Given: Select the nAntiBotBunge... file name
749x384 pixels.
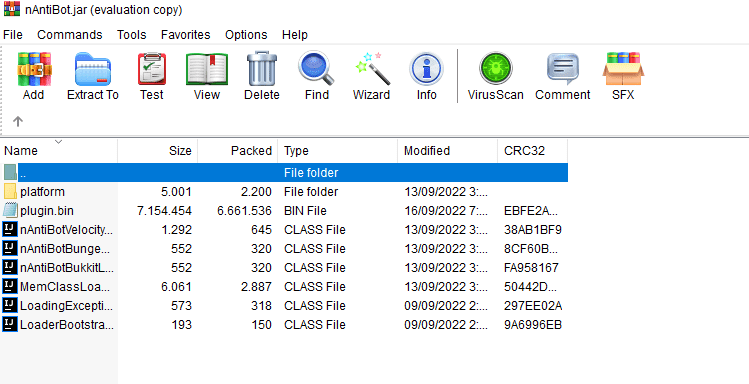Looking at the screenshot, I should 65,249.
